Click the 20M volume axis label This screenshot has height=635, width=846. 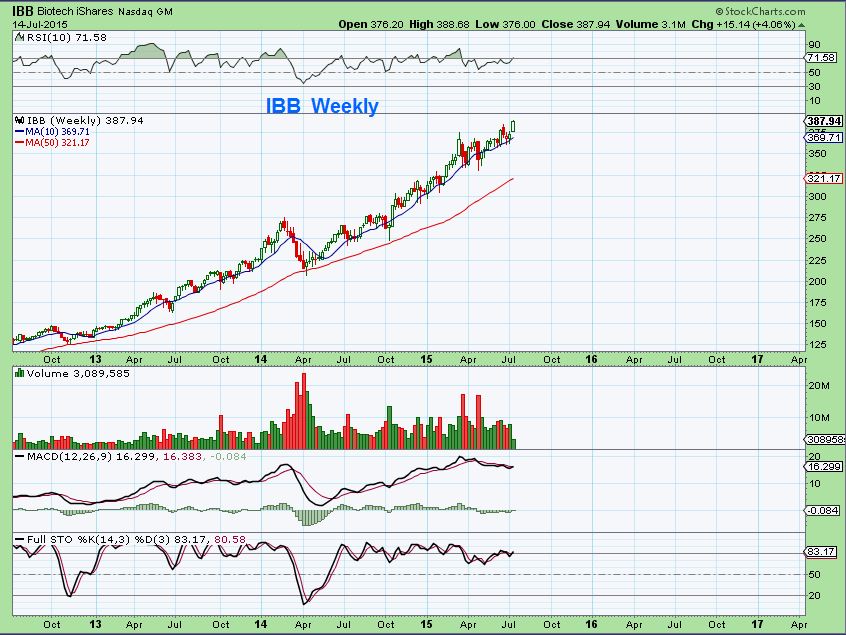(818, 385)
